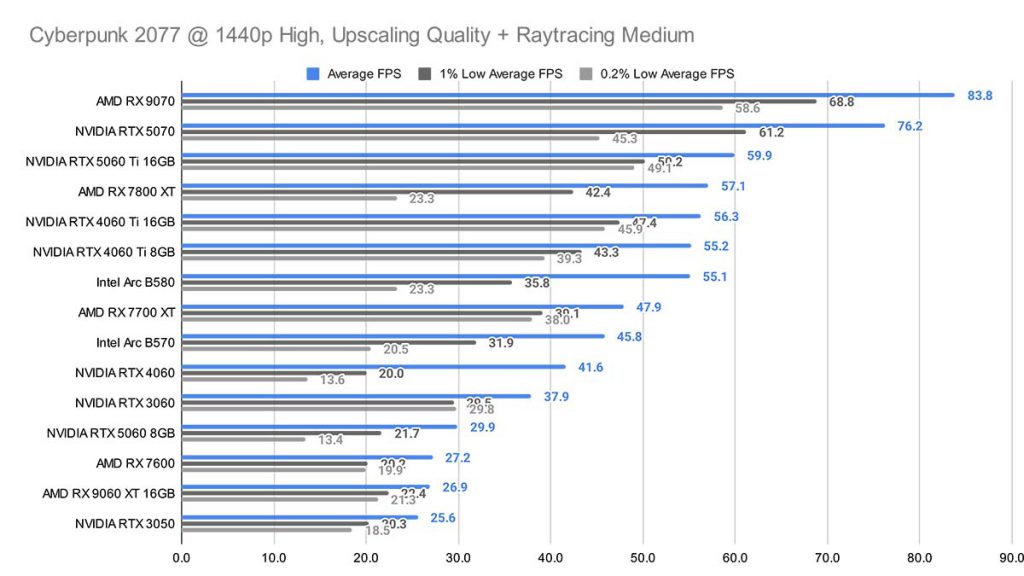1024x576 pixels.
Task: Click the 42.4 1% low value
Action: (598, 193)
